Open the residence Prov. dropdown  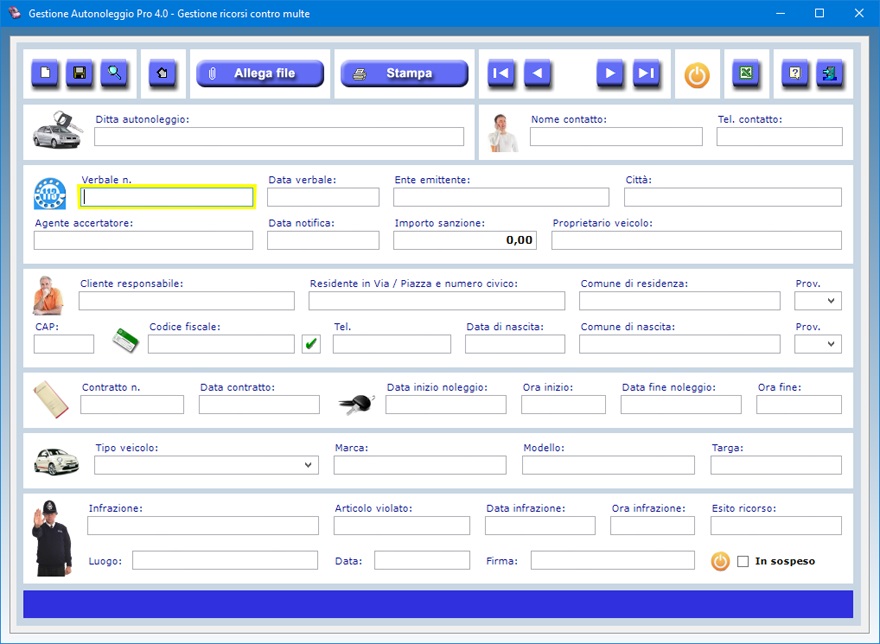818,301
